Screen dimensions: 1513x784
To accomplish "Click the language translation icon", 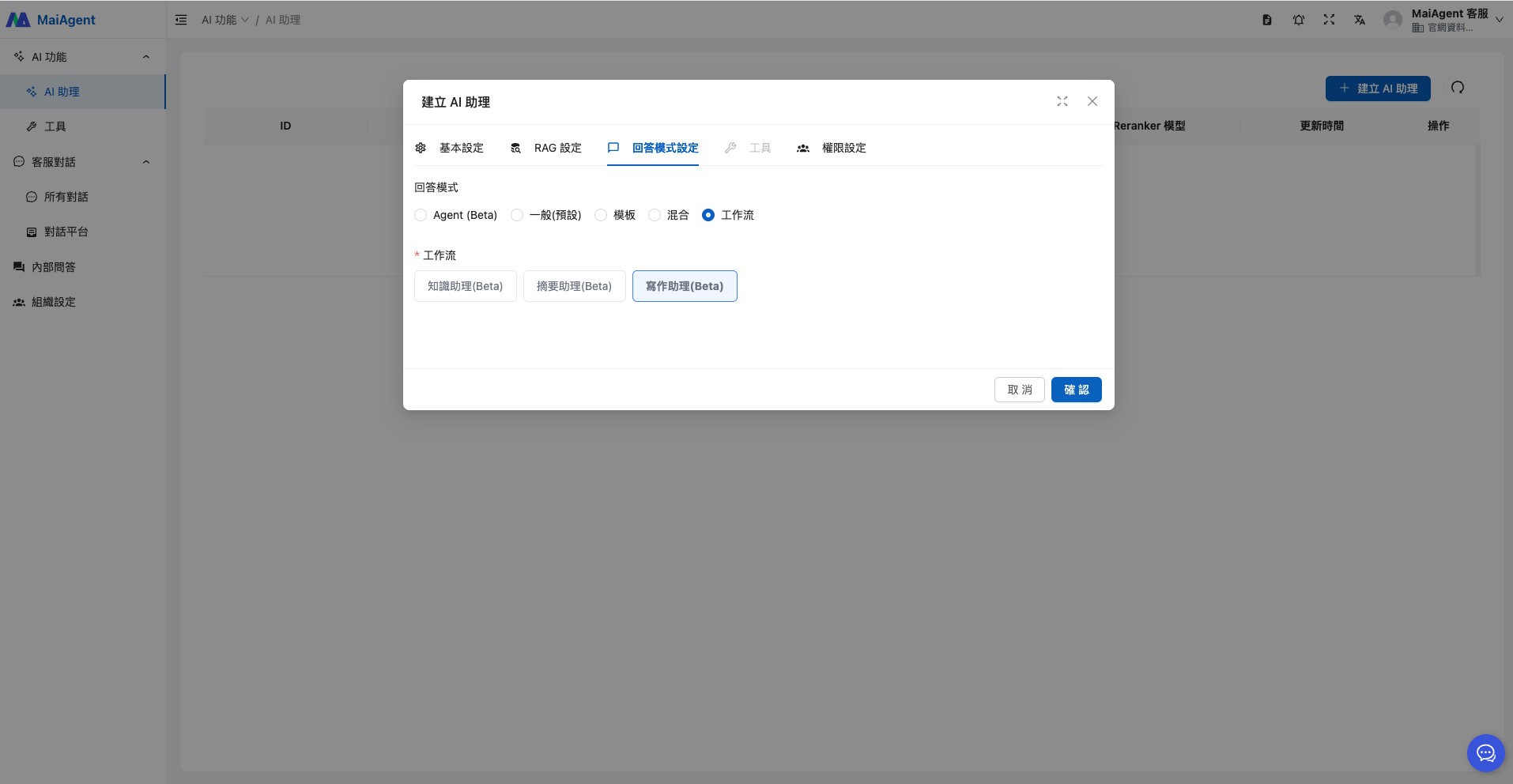I will [1360, 20].
